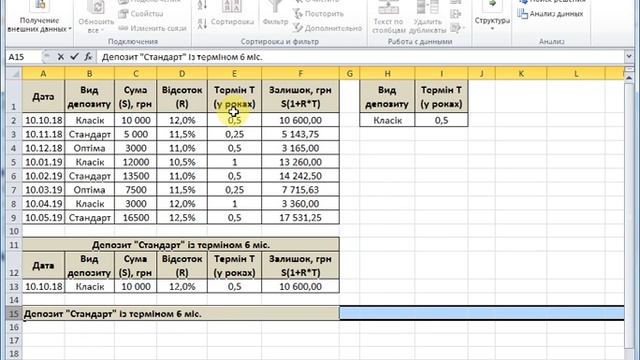Image resolution: width=640 pixels, height=360 pixels.
Task: Click cell with date 10.11.18
Action: point(43,134)
